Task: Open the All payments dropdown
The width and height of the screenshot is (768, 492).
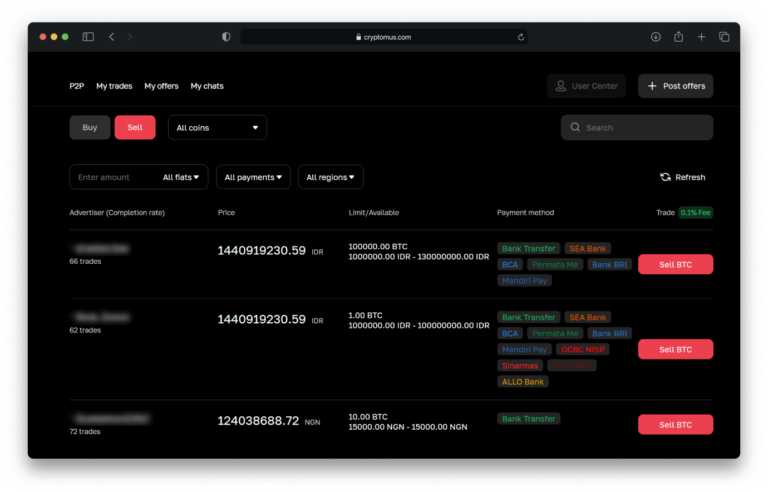Action: (x=253, y=177)
